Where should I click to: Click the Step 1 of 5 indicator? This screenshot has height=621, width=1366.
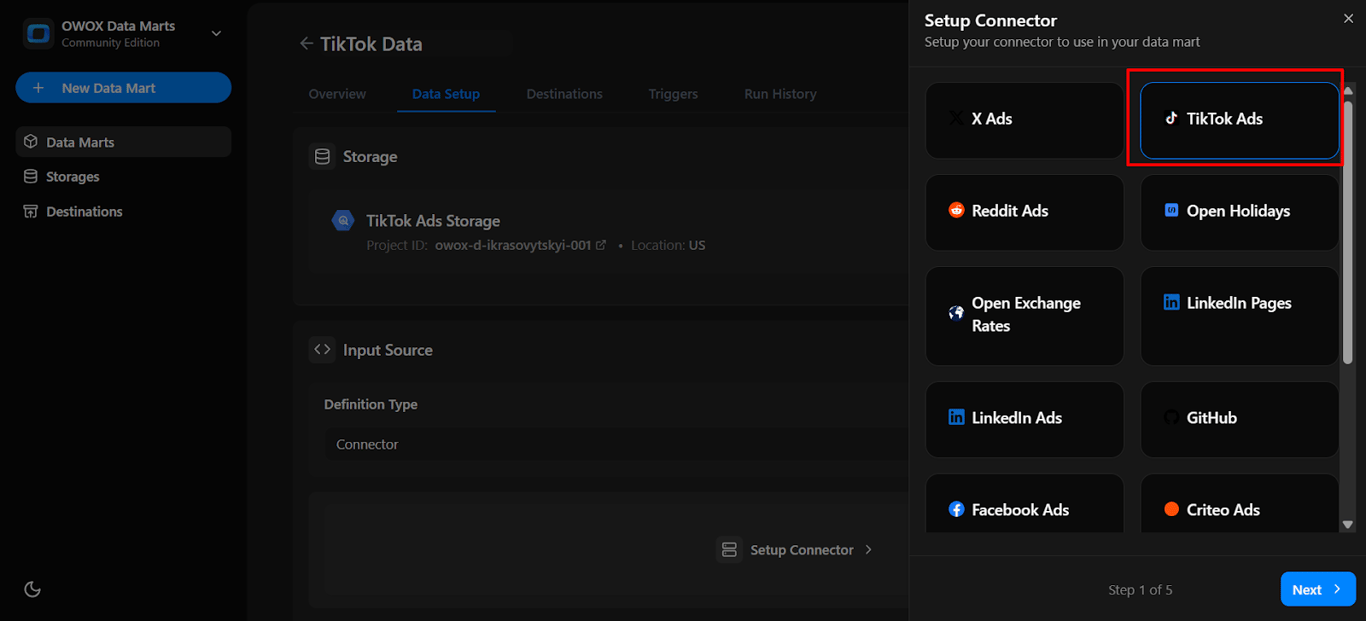click(1140, 590)
